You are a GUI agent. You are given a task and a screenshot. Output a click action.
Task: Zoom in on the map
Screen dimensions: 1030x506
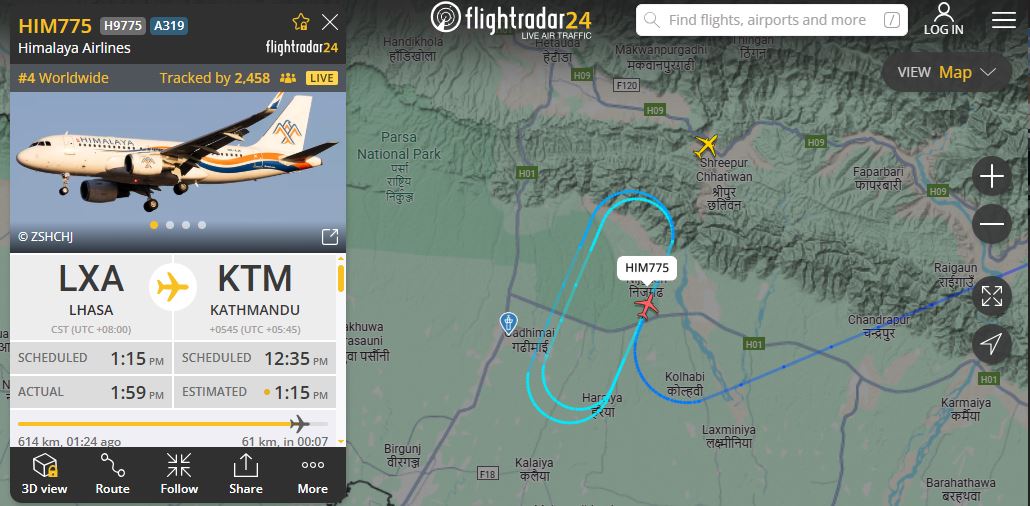(991, 177)
